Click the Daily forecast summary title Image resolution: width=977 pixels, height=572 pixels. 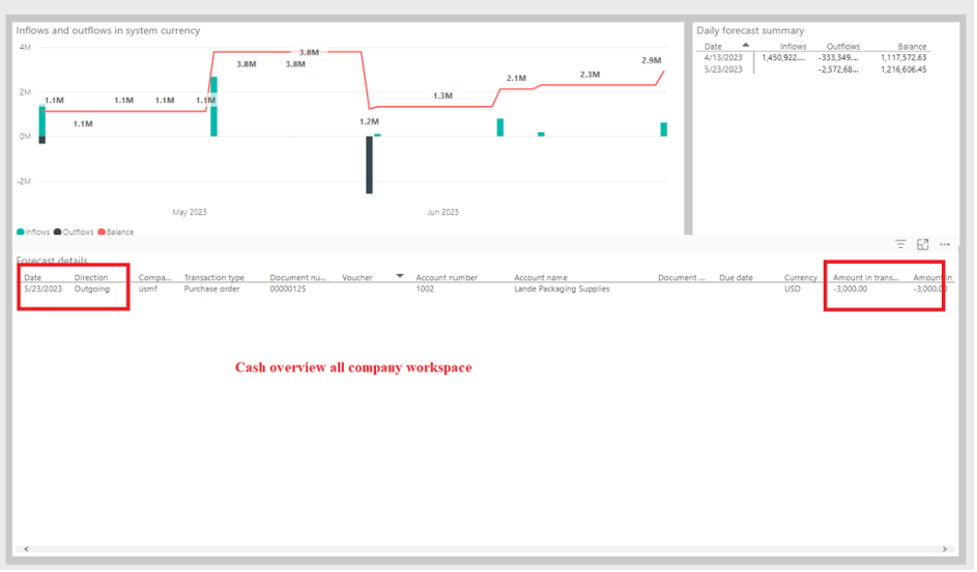pyautogui.click(x=750, y=30)
